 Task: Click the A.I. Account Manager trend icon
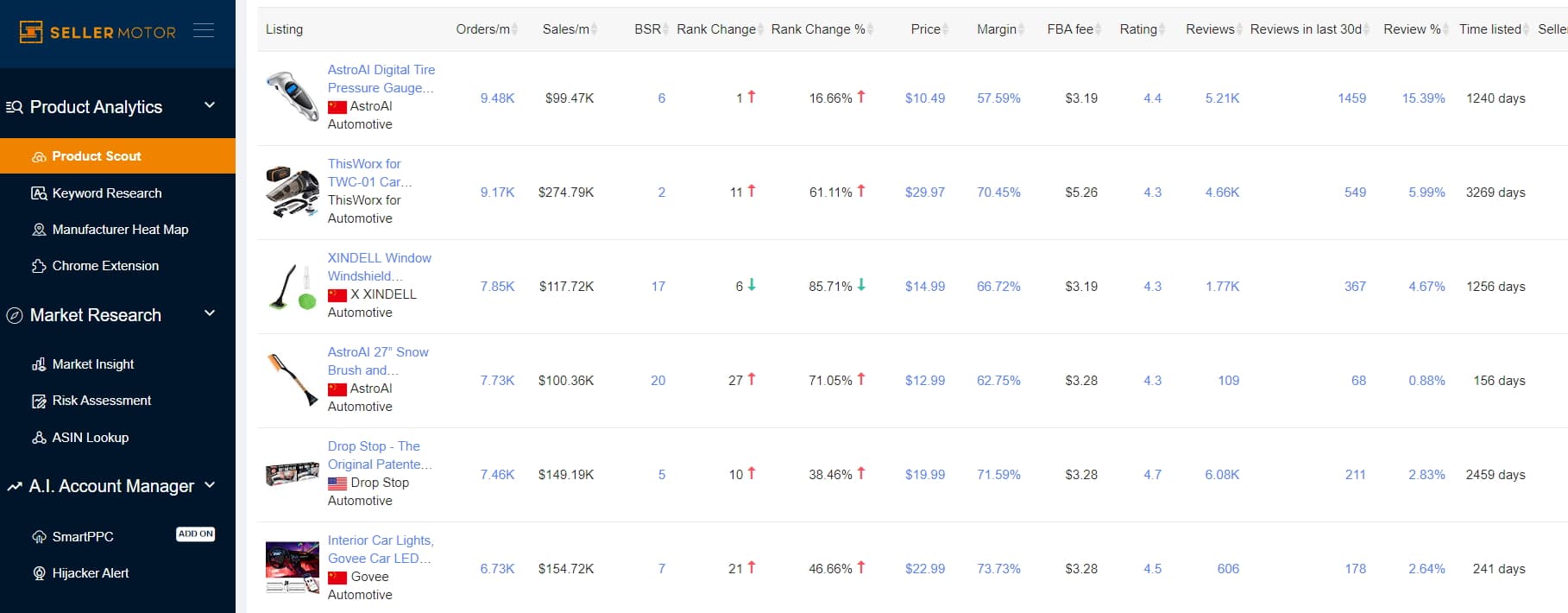pyautogui.click(x=15, y=487)
